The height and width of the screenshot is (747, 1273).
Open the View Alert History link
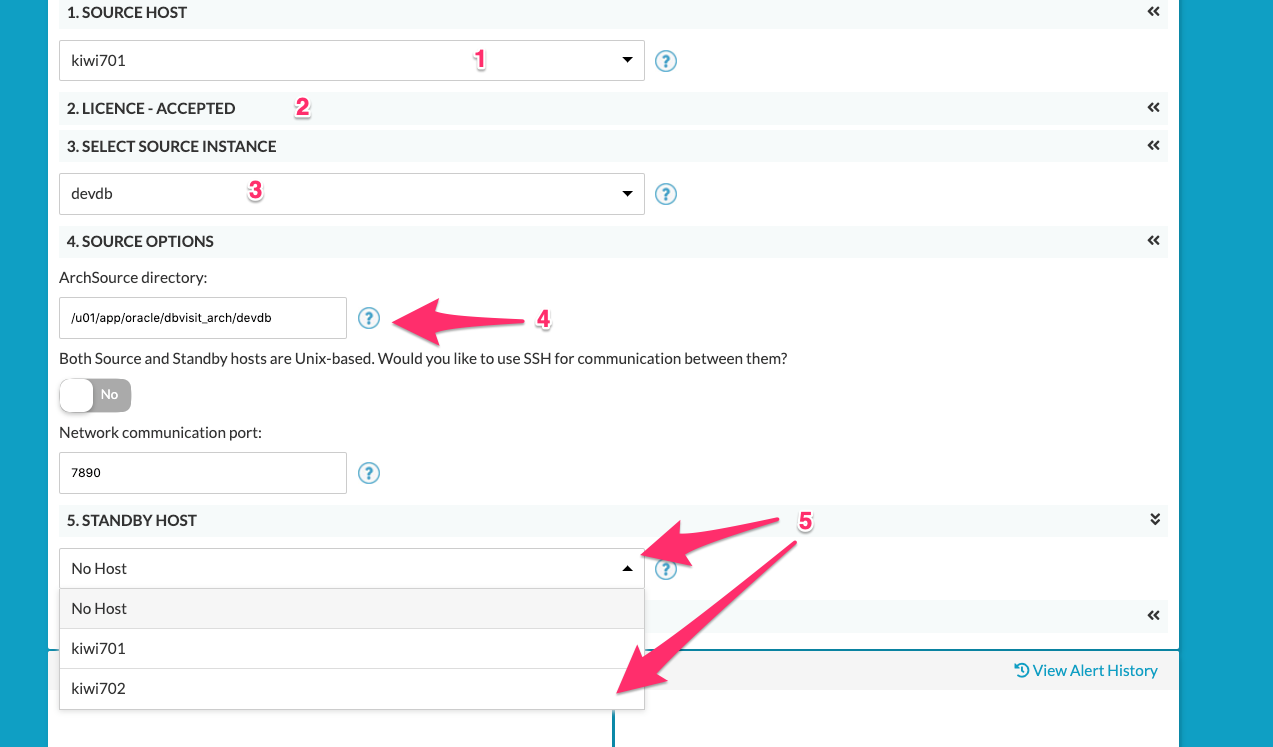point(1085,671)
